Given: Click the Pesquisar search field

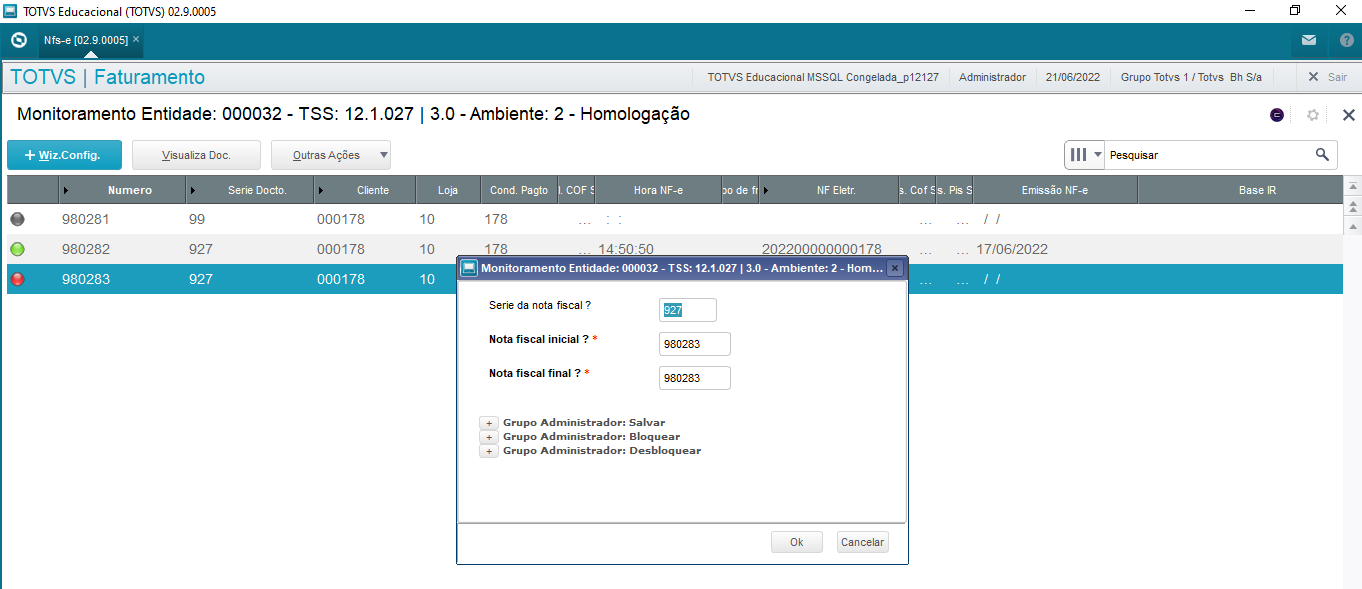Looking at the screenshot, I should click(1208, 155).
